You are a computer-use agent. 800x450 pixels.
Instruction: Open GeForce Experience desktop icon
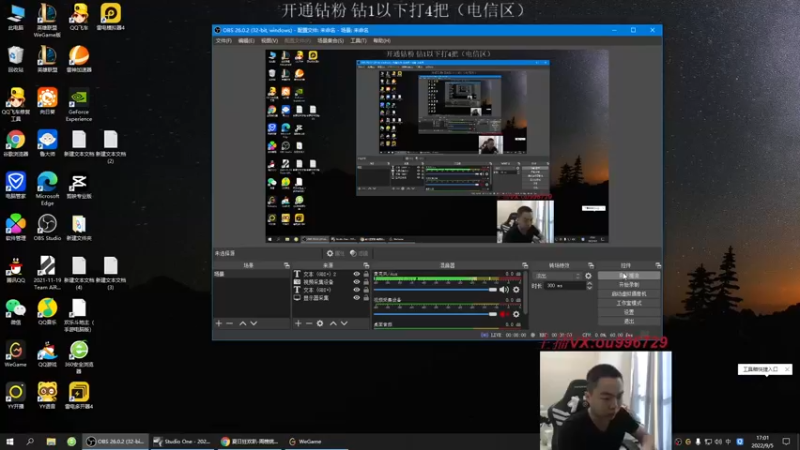[x=79, y=105]
